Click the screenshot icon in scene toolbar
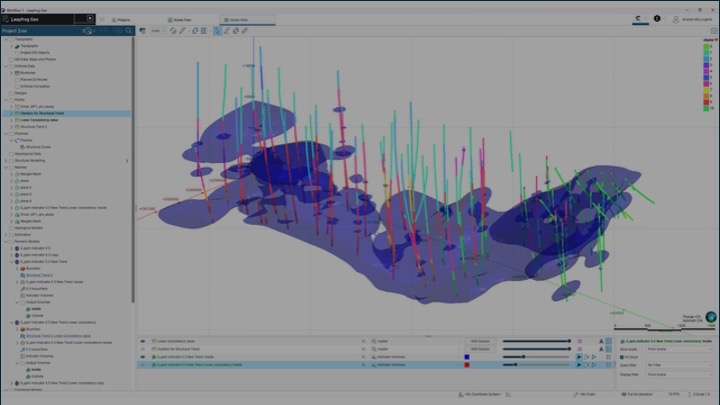Screen dimensions: 720x405 pyautogui.click(x=143, y=31)
